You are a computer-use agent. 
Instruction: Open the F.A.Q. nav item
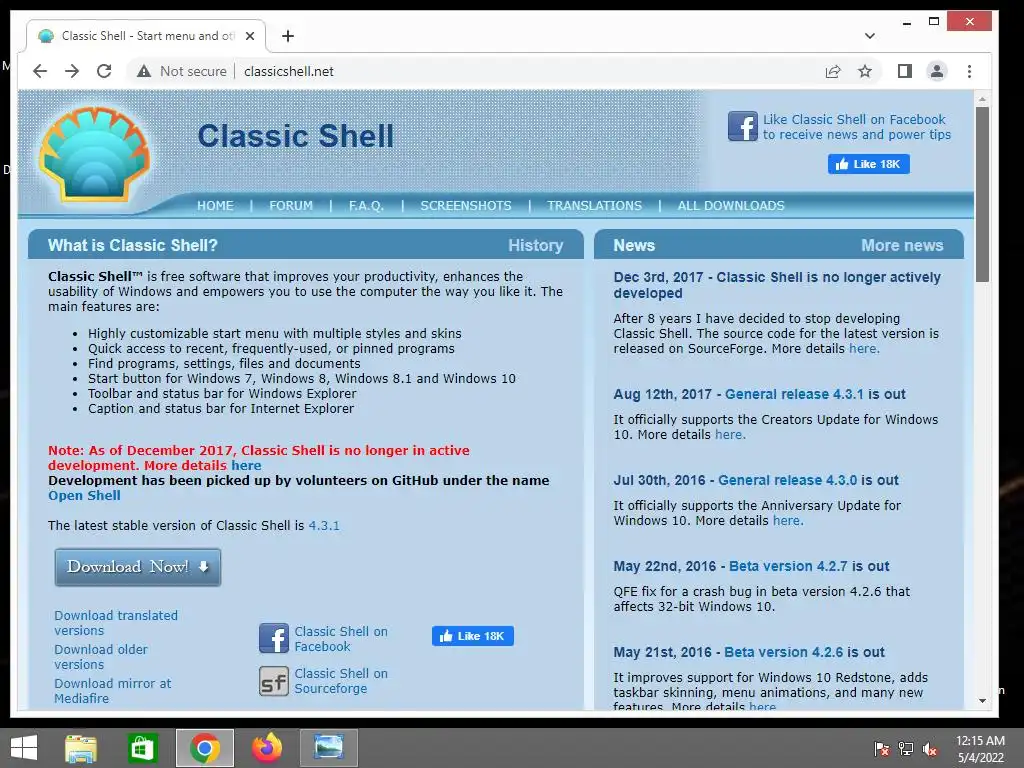366,206
